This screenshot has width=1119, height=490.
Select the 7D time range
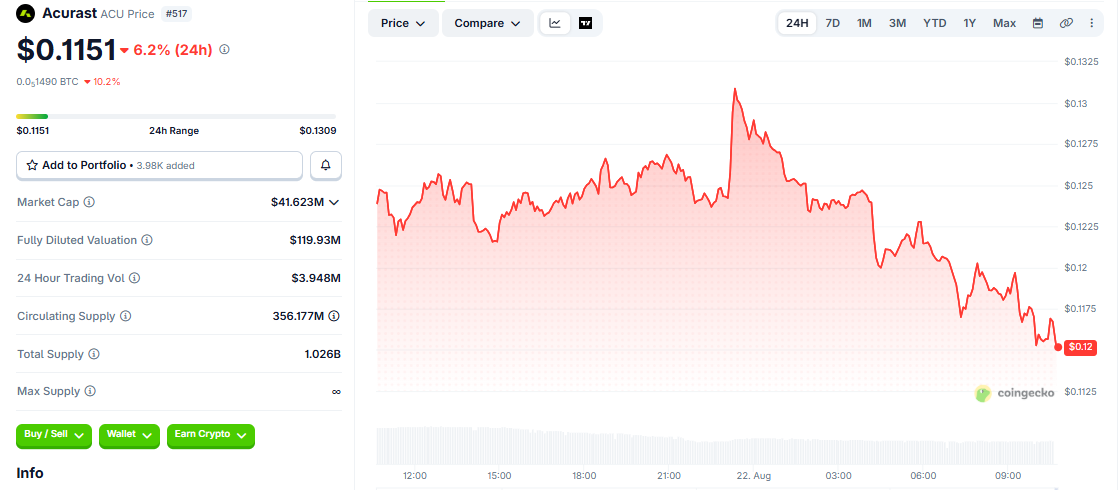(833, 23)
